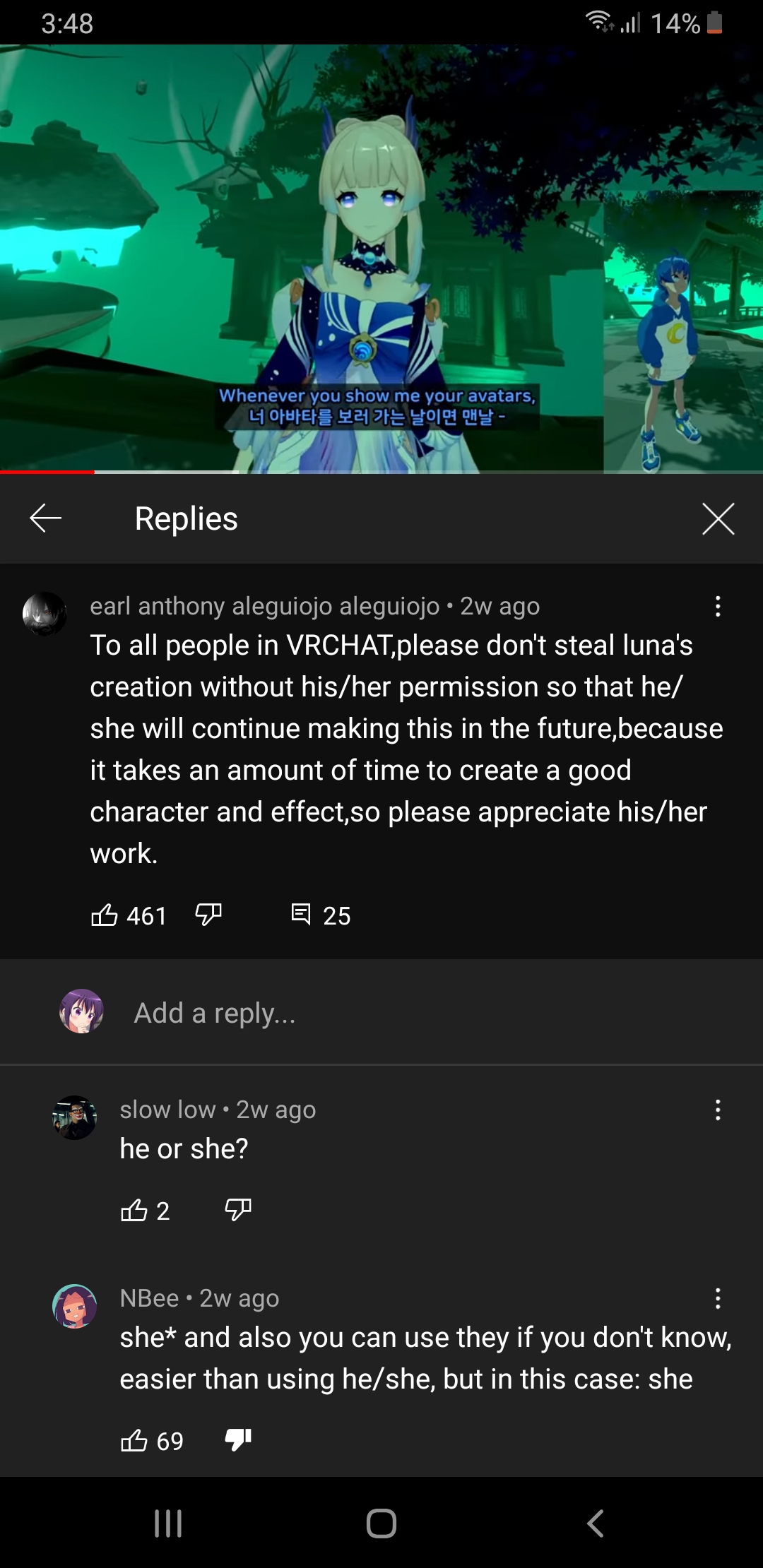Close the Replies panel
Viewport: 763px width, 1568px height.
point(718,518)
